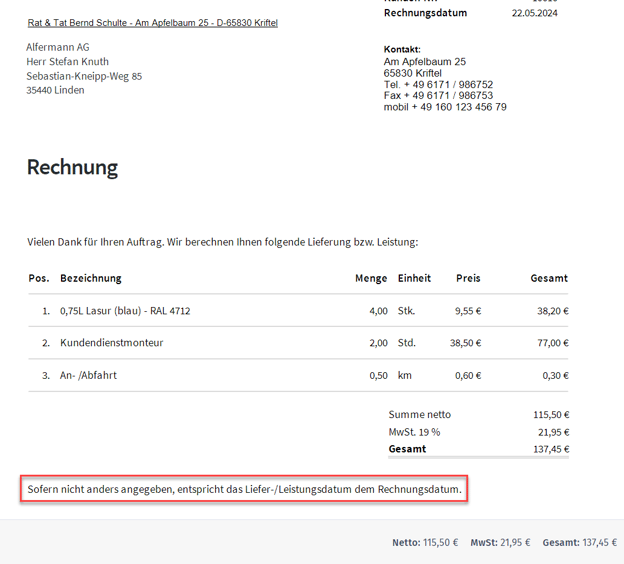Click the Gesamt total in the footer bar
Viewport: 624px width, 564px height.
click(579, 542)
